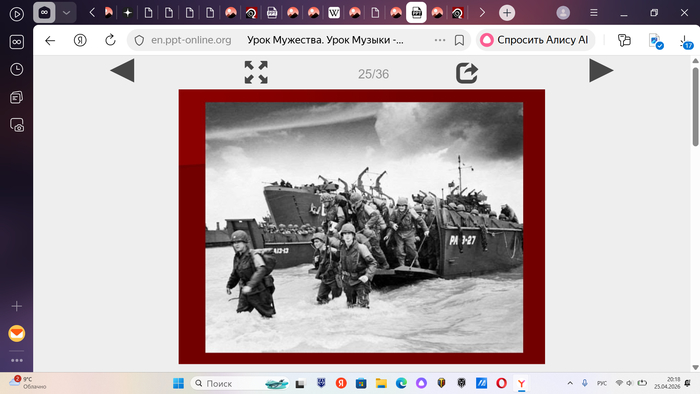Open Alice assistant in taskbar
The width and height of the screenshot is (700, 394).
[421, 383]
